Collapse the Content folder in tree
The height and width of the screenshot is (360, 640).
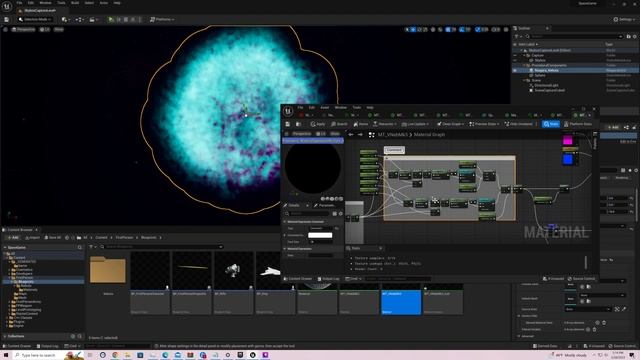tap(7, 258)
